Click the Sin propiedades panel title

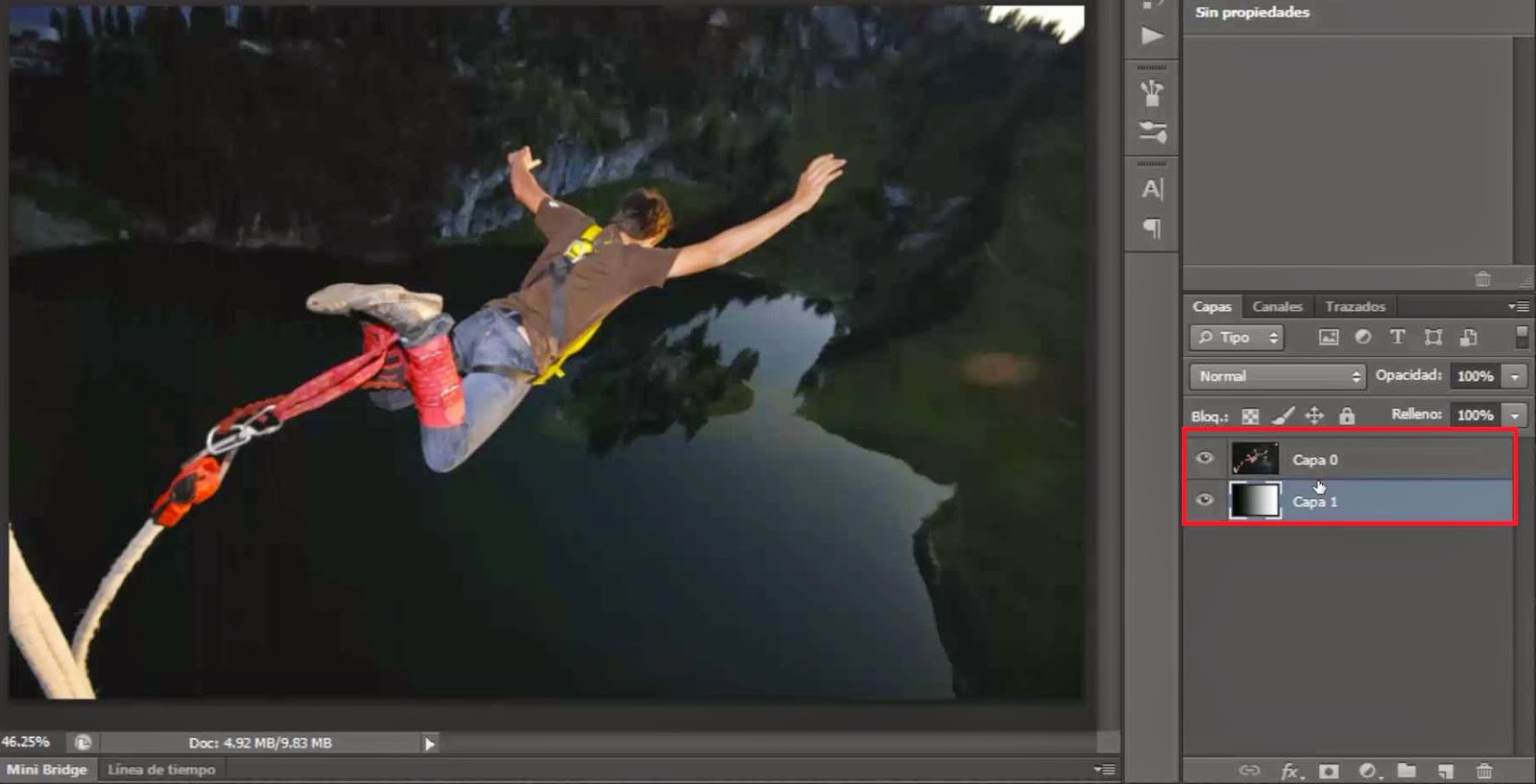1252,12
